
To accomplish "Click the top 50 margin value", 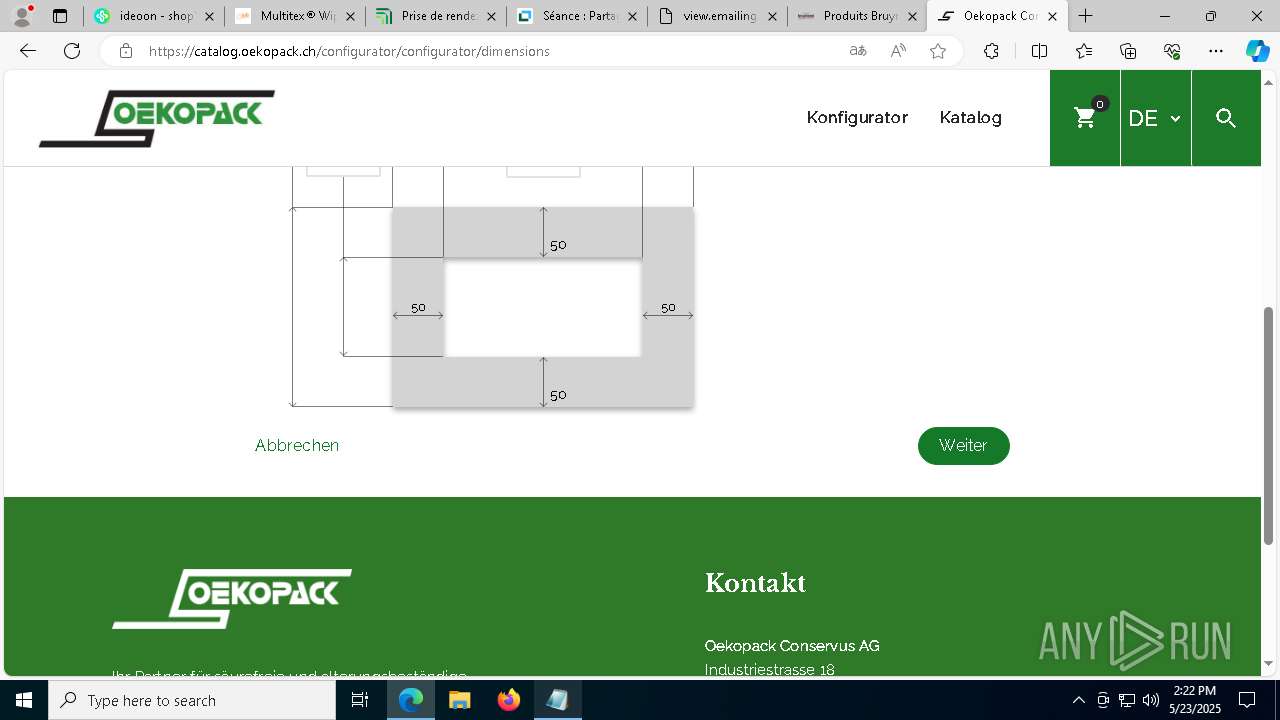I will click(558, 245).
